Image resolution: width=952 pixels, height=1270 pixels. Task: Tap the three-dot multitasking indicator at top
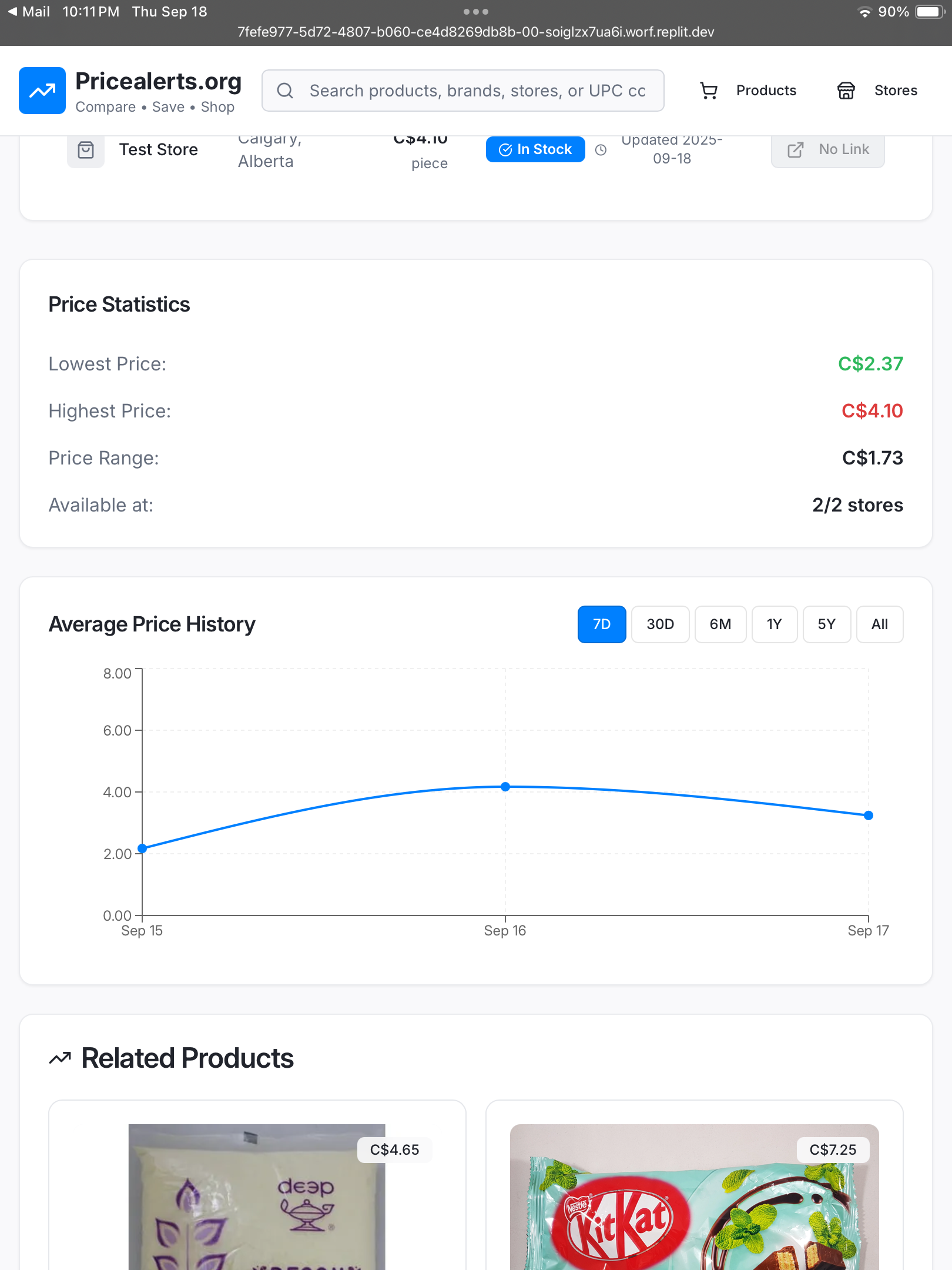click(476, 11)
